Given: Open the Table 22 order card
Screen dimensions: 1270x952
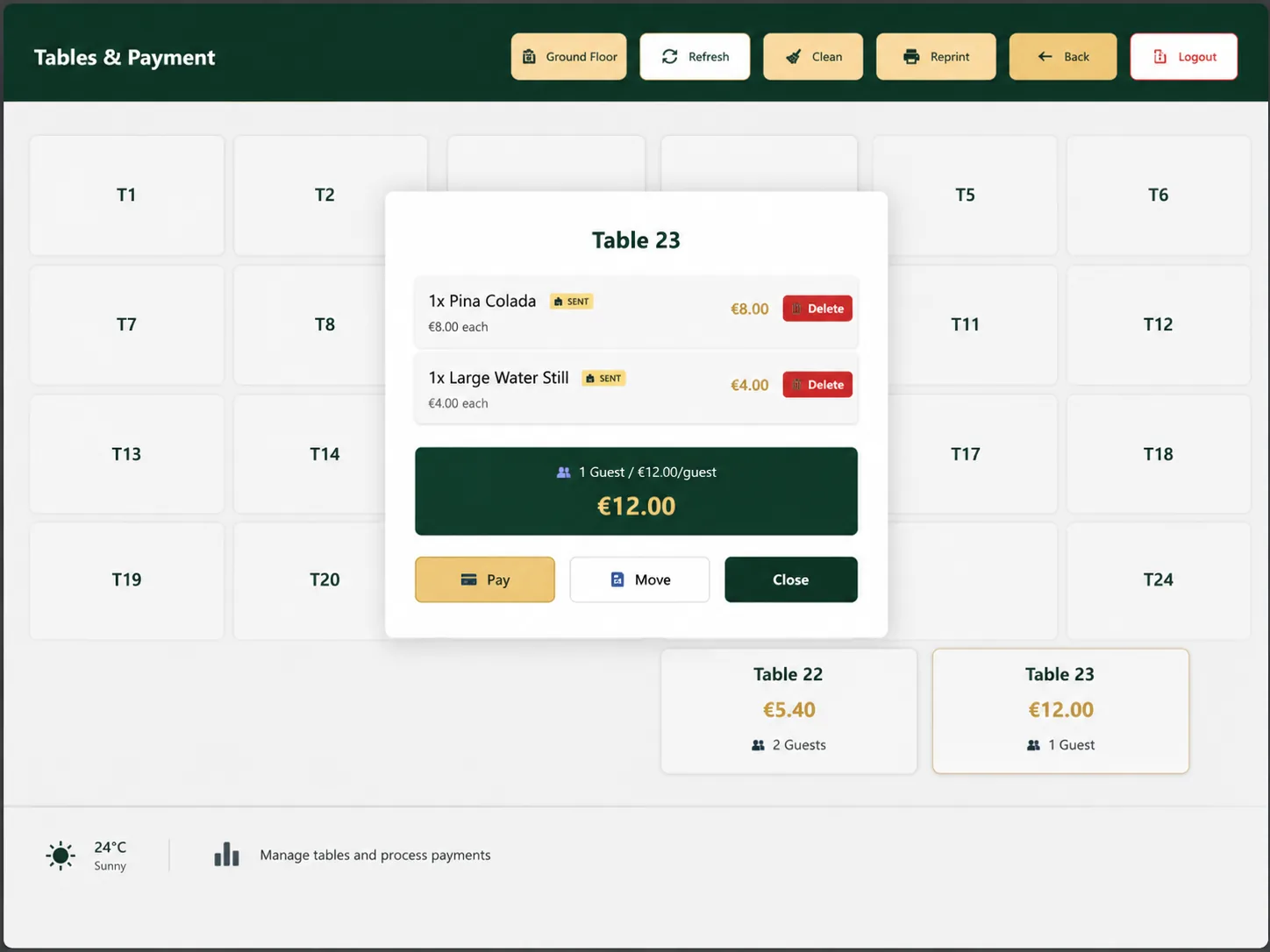Looking at the screenshot, I should tap(789, 711).
